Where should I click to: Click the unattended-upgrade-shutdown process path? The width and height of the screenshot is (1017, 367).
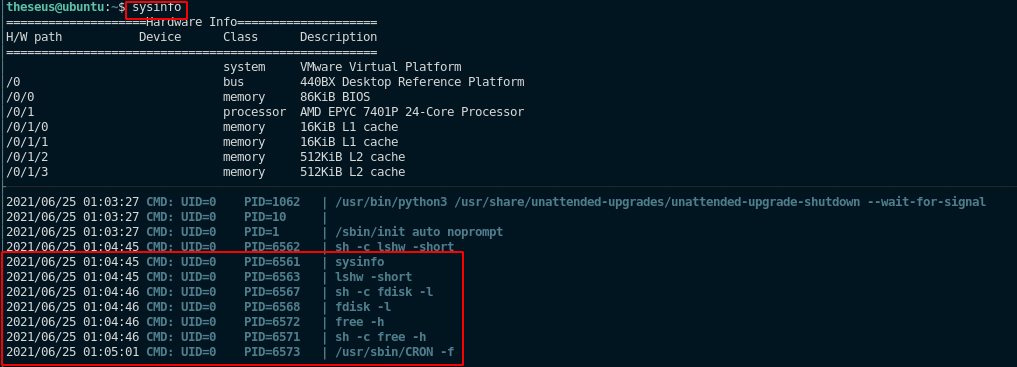660,202
